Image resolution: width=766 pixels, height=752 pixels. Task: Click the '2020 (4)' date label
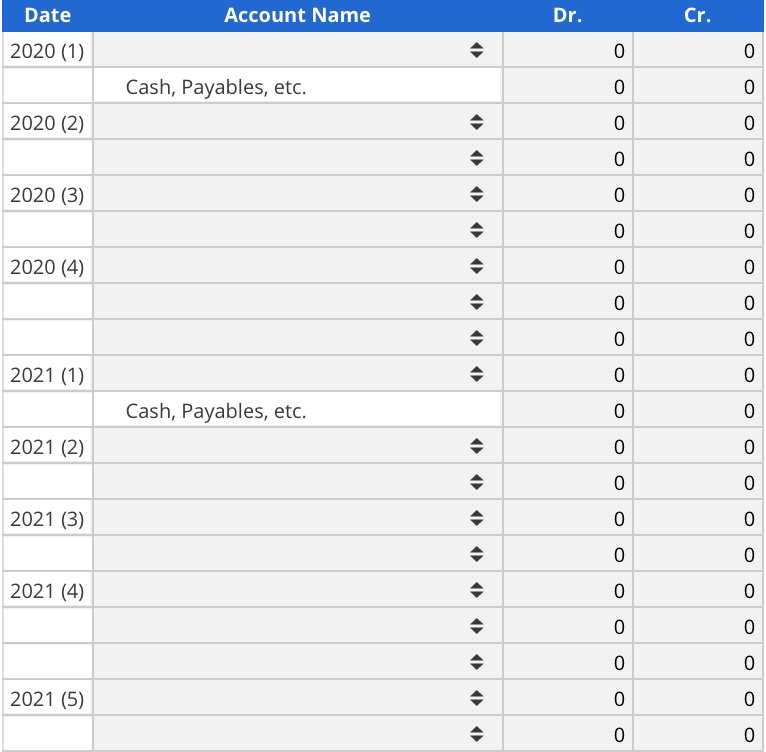click(47, 267)
